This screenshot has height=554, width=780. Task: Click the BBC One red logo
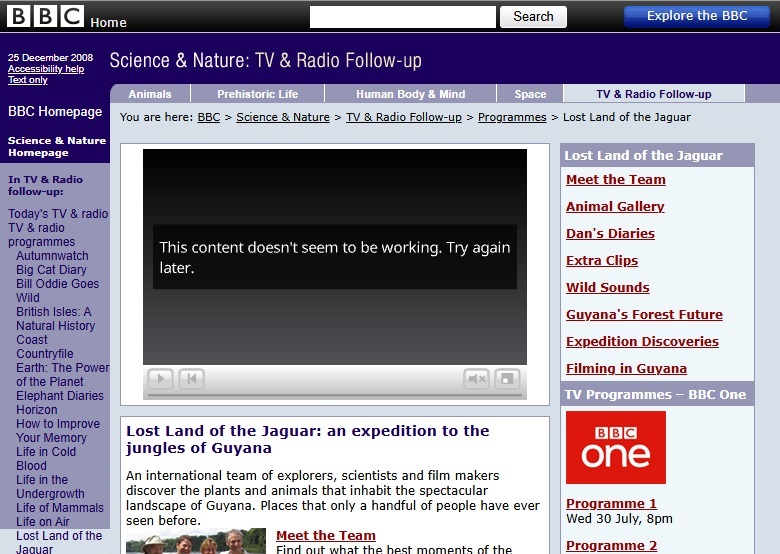click(x=615, y=447)
